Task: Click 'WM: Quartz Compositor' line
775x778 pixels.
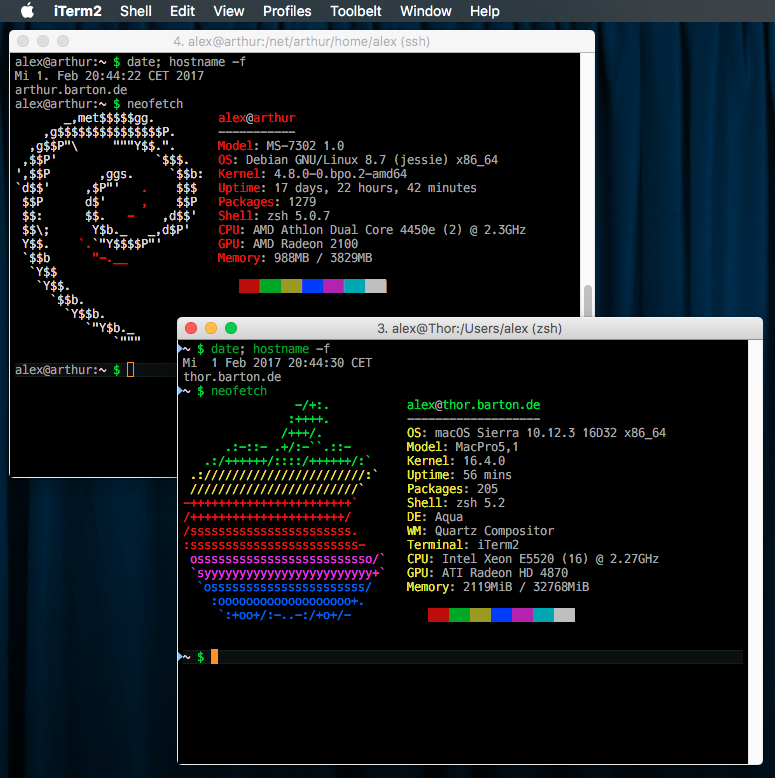Action: tap(480, 531)
